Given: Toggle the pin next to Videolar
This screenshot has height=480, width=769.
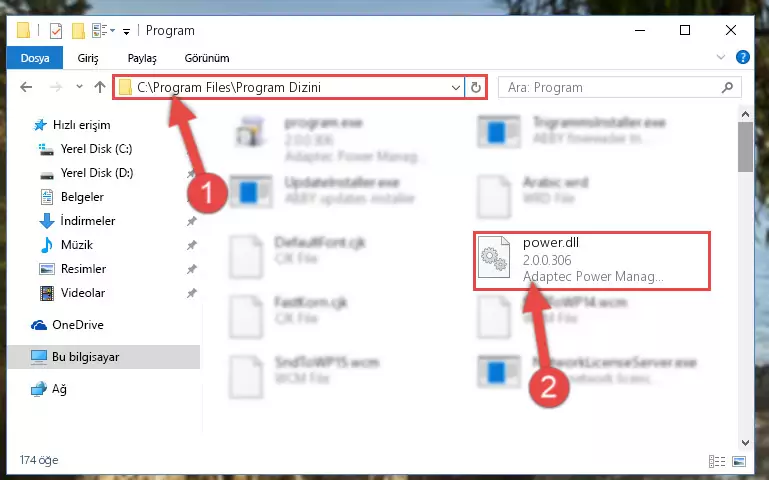Looking at the screenshot, I should click(191, 293).
